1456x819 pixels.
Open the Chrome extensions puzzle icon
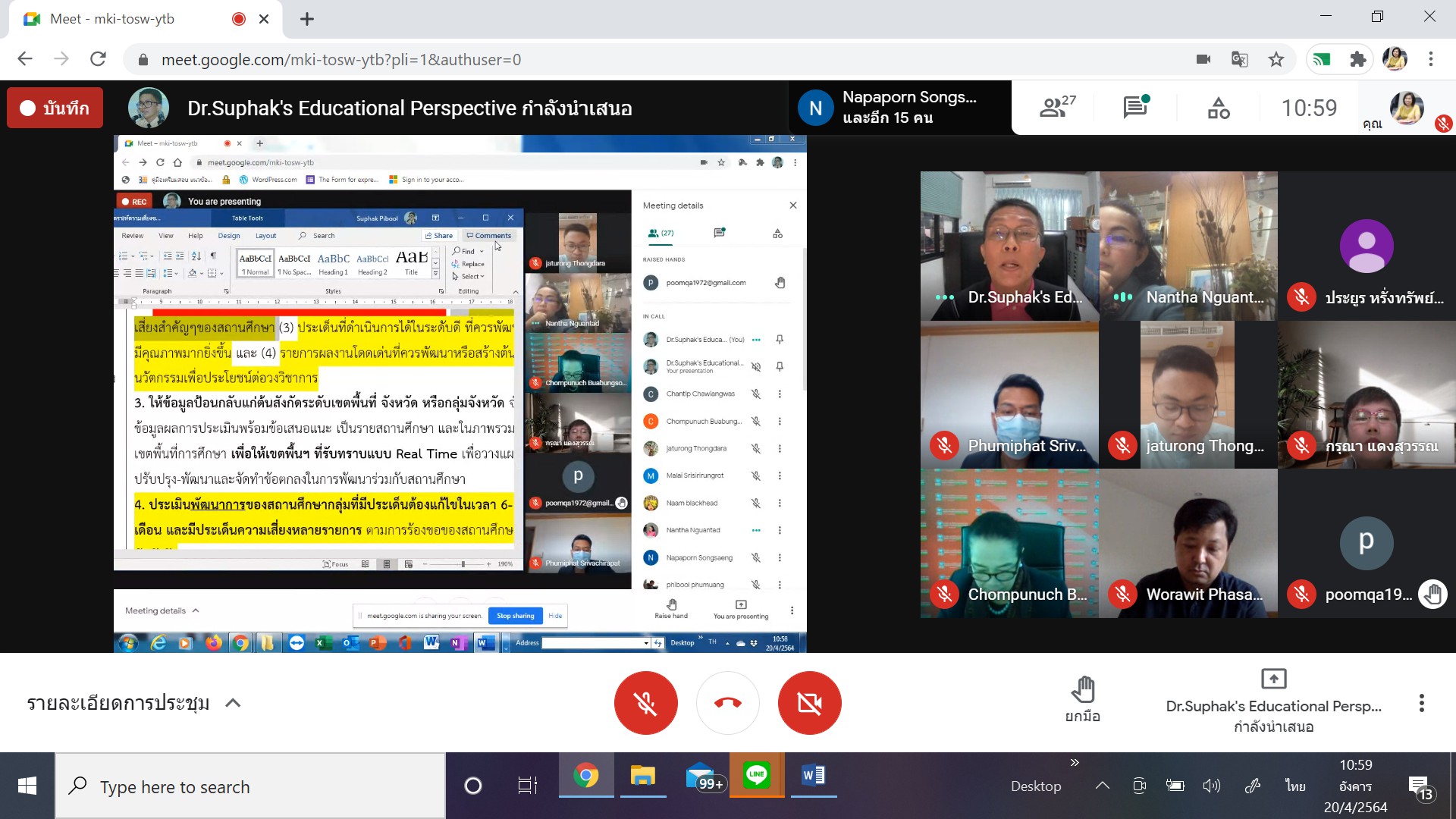click(x=1358, y=59)
